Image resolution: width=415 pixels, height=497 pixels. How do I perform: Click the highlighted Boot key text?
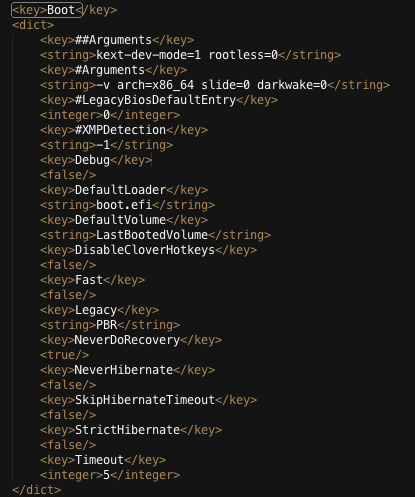point(61,10)
